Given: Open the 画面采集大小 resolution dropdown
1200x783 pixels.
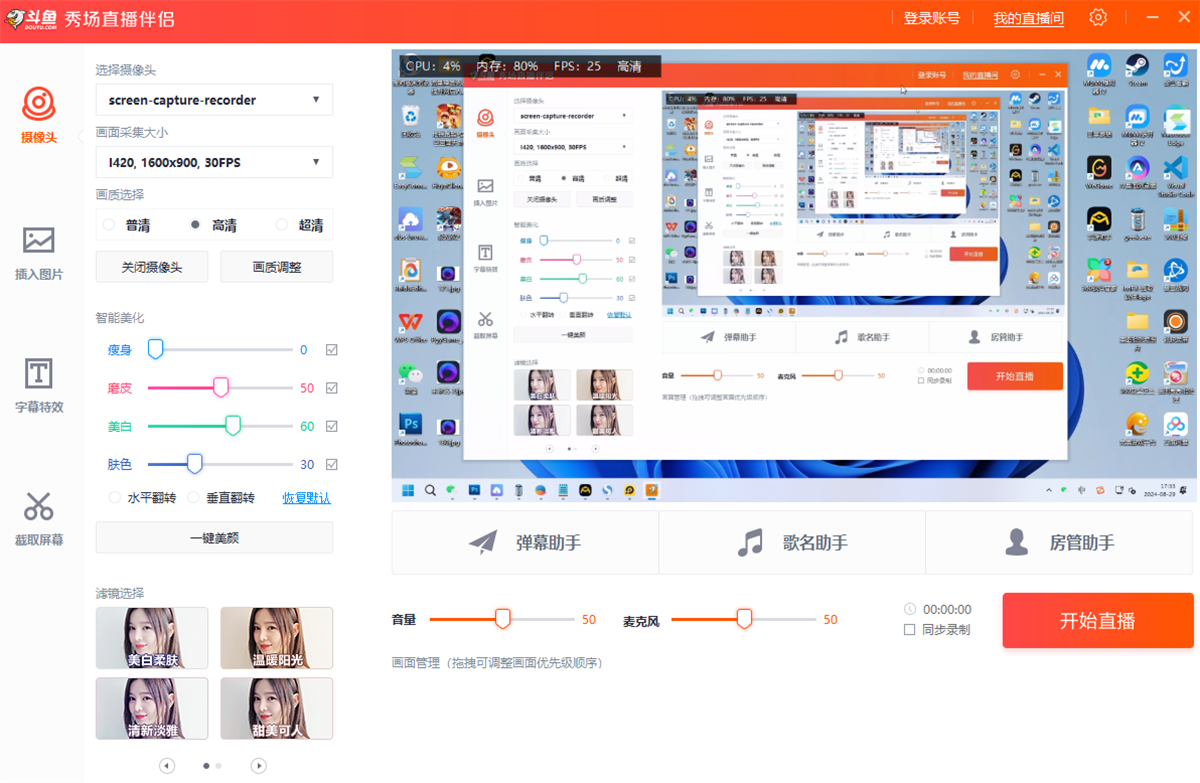Looking at the screenshot, I should point(213,162).
